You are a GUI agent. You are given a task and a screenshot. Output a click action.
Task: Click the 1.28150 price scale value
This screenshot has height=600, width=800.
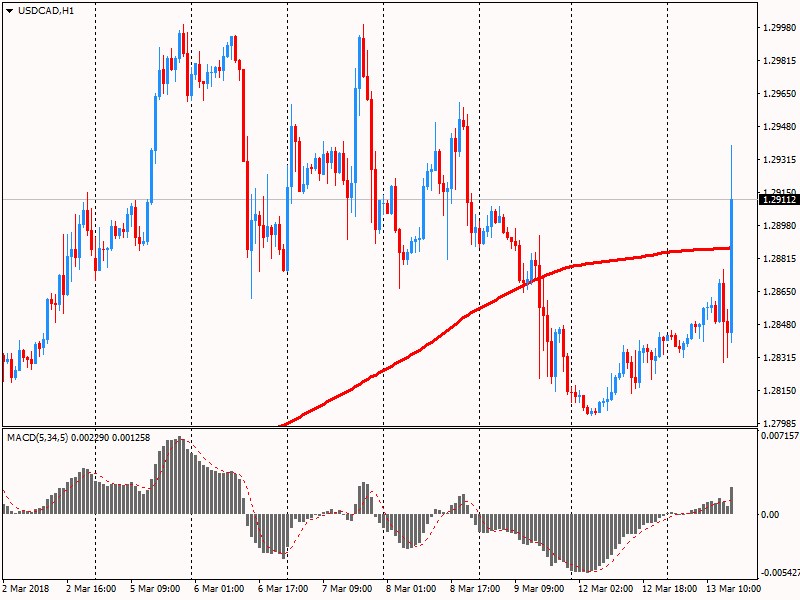[x=779, y=391]
